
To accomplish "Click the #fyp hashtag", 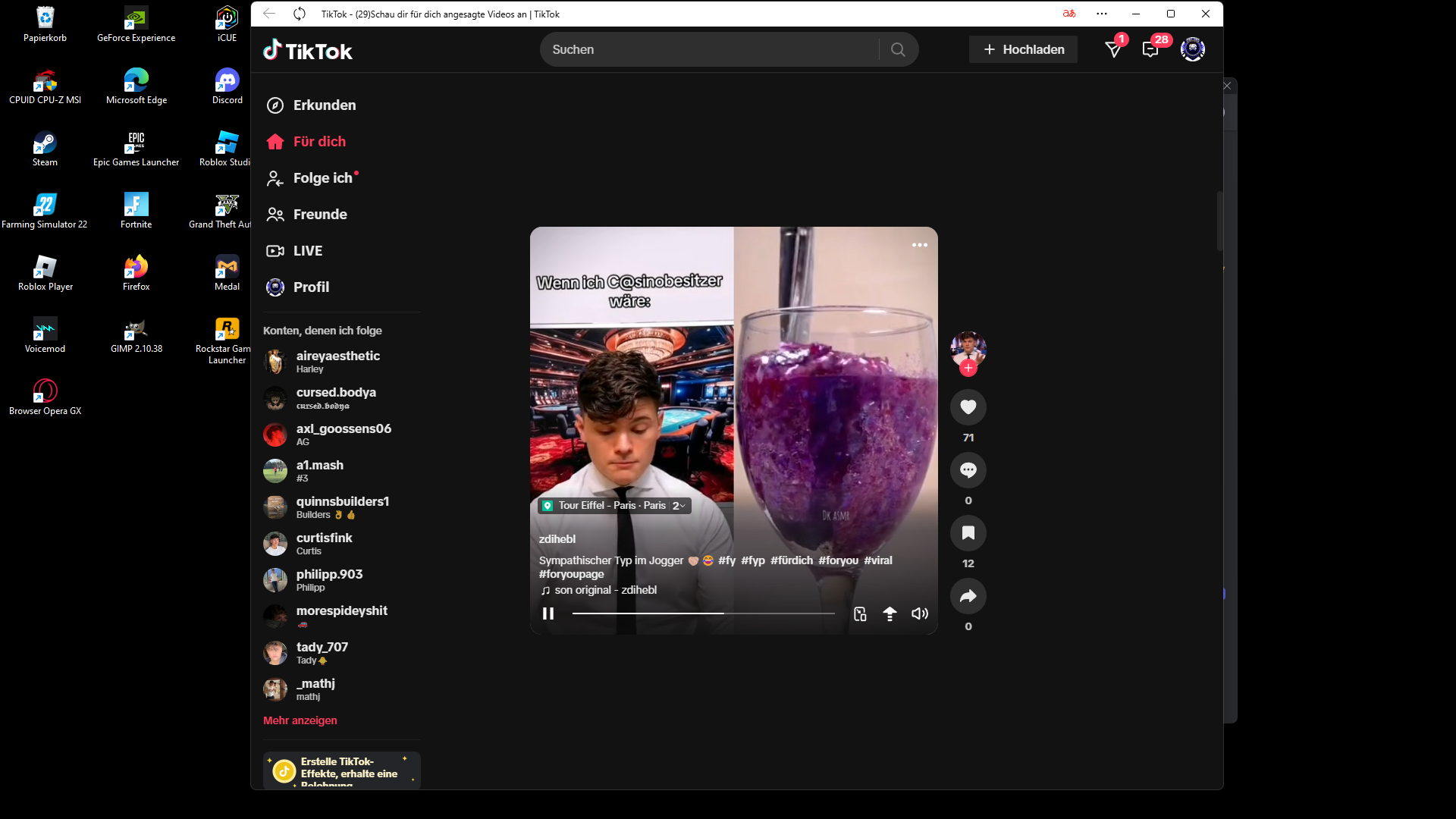I will click(753, 560).
